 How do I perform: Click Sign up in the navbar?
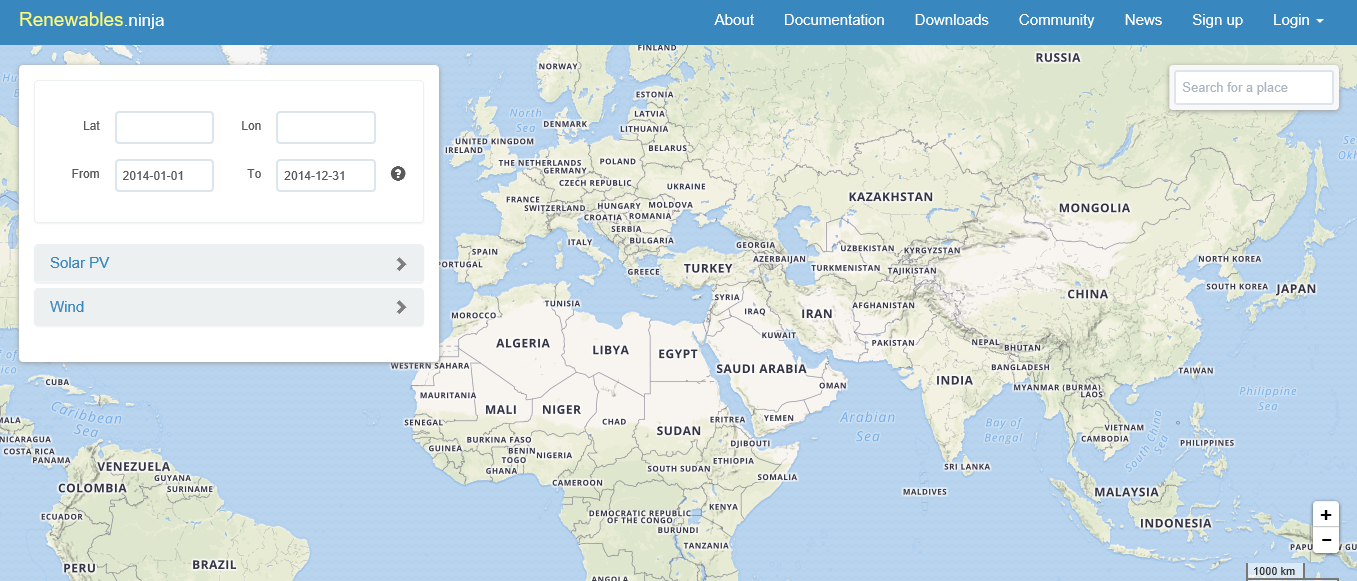[x=1217, y=20]
